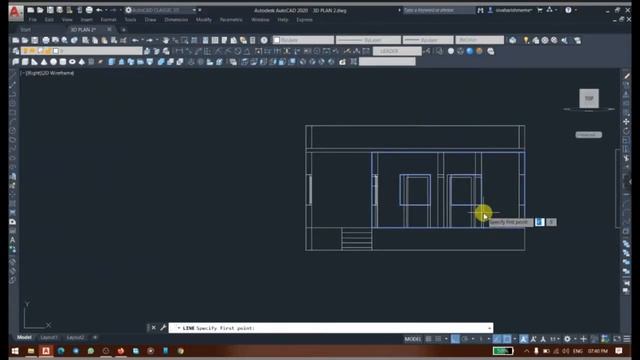
Task: Open Layer Properties Manager icon
Action: [x=16, y=51]
